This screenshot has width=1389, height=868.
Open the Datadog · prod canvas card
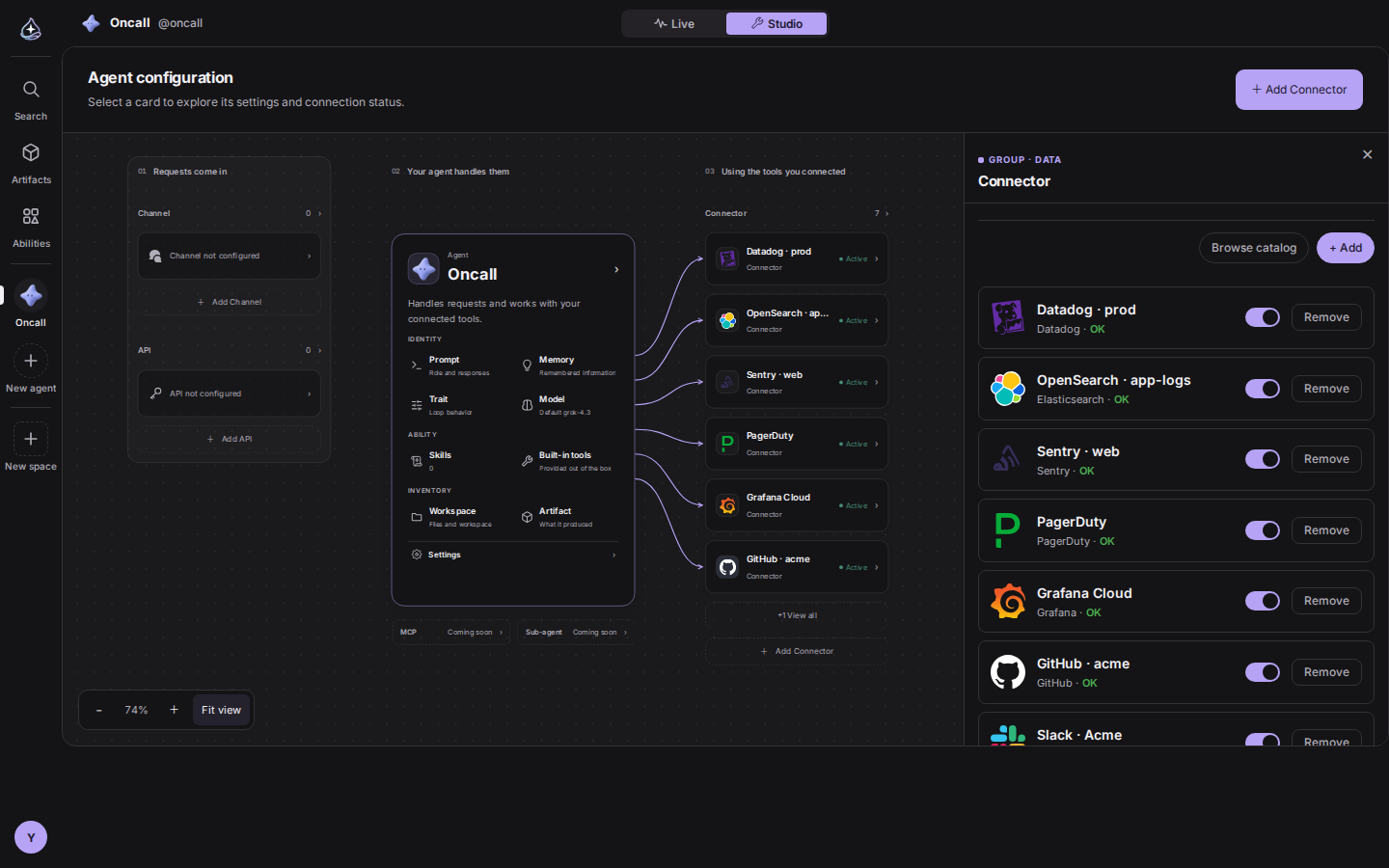[797, 258]
